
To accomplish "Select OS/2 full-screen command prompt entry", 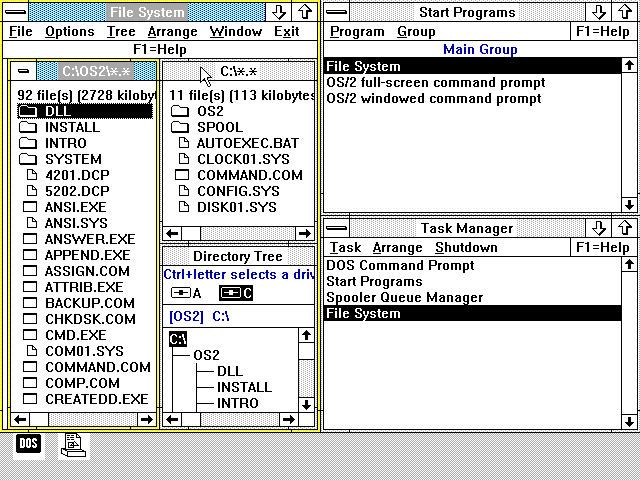I will [473, 82].
